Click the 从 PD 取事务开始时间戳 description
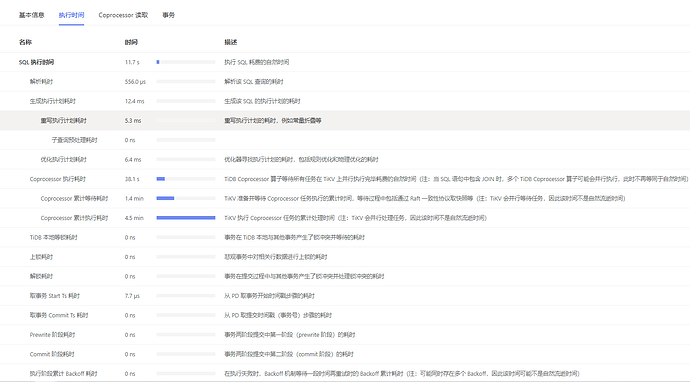 point(269,296)
